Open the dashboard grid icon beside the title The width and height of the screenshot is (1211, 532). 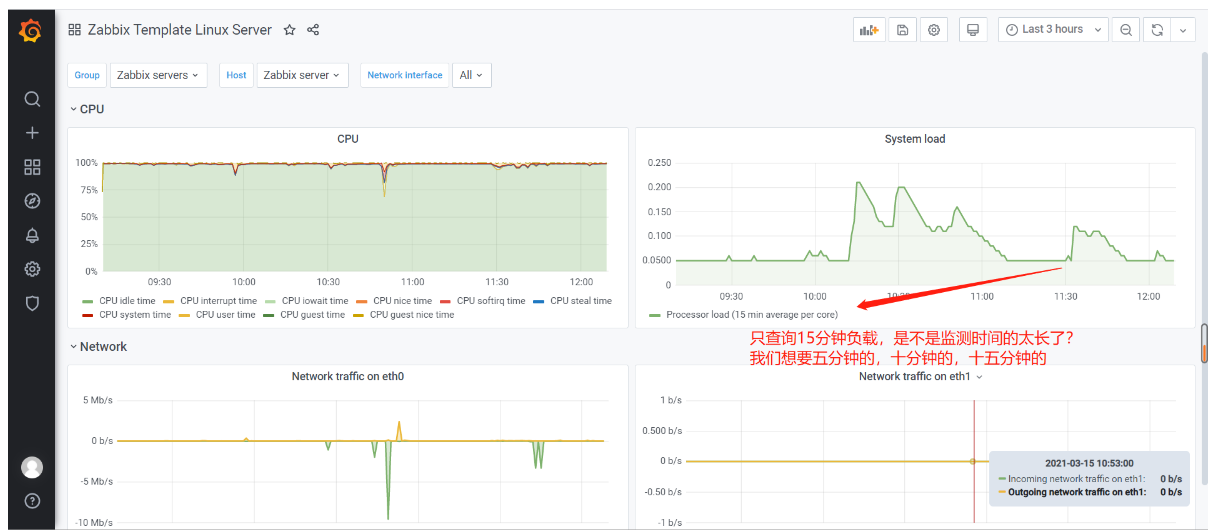point(75,30)
